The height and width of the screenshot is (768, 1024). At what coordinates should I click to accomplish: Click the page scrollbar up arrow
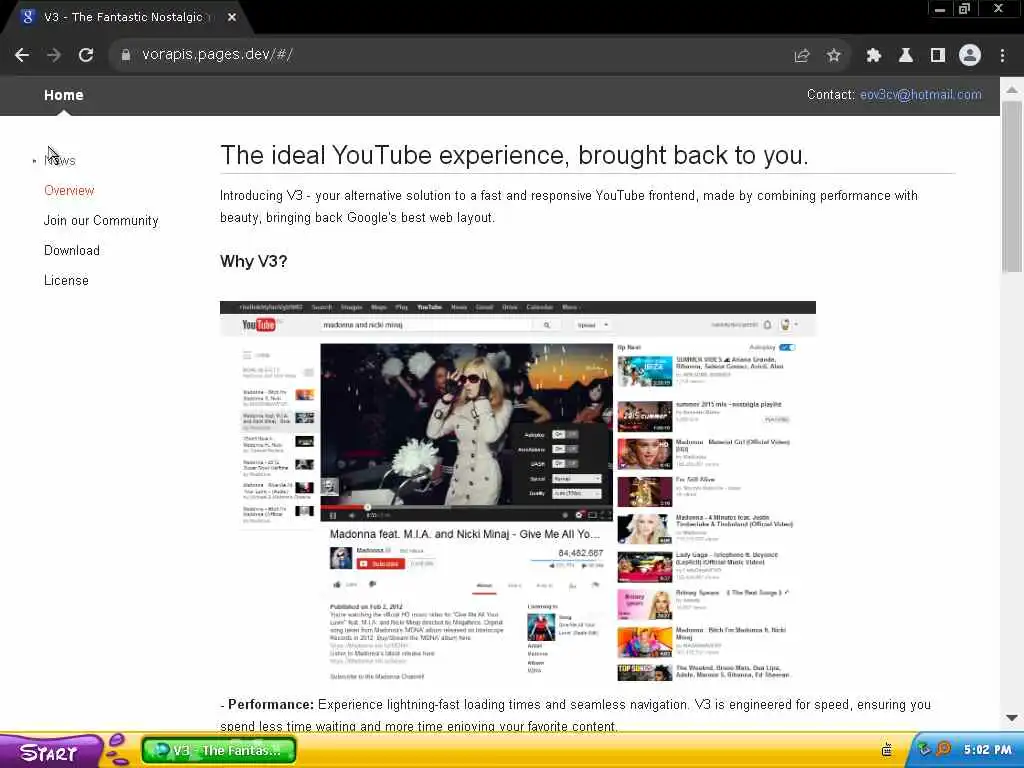click(x=1012, y=89)
